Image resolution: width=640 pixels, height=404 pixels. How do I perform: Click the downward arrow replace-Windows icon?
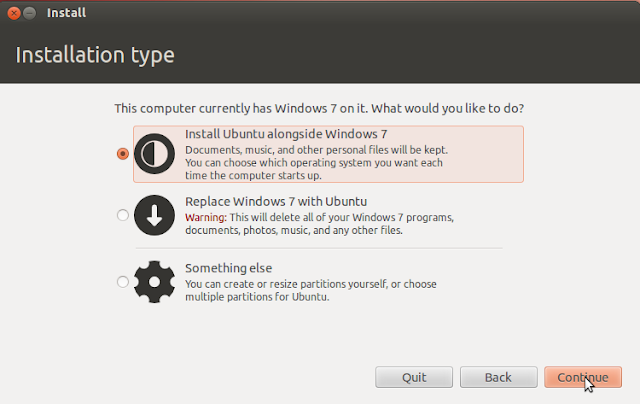154,215
